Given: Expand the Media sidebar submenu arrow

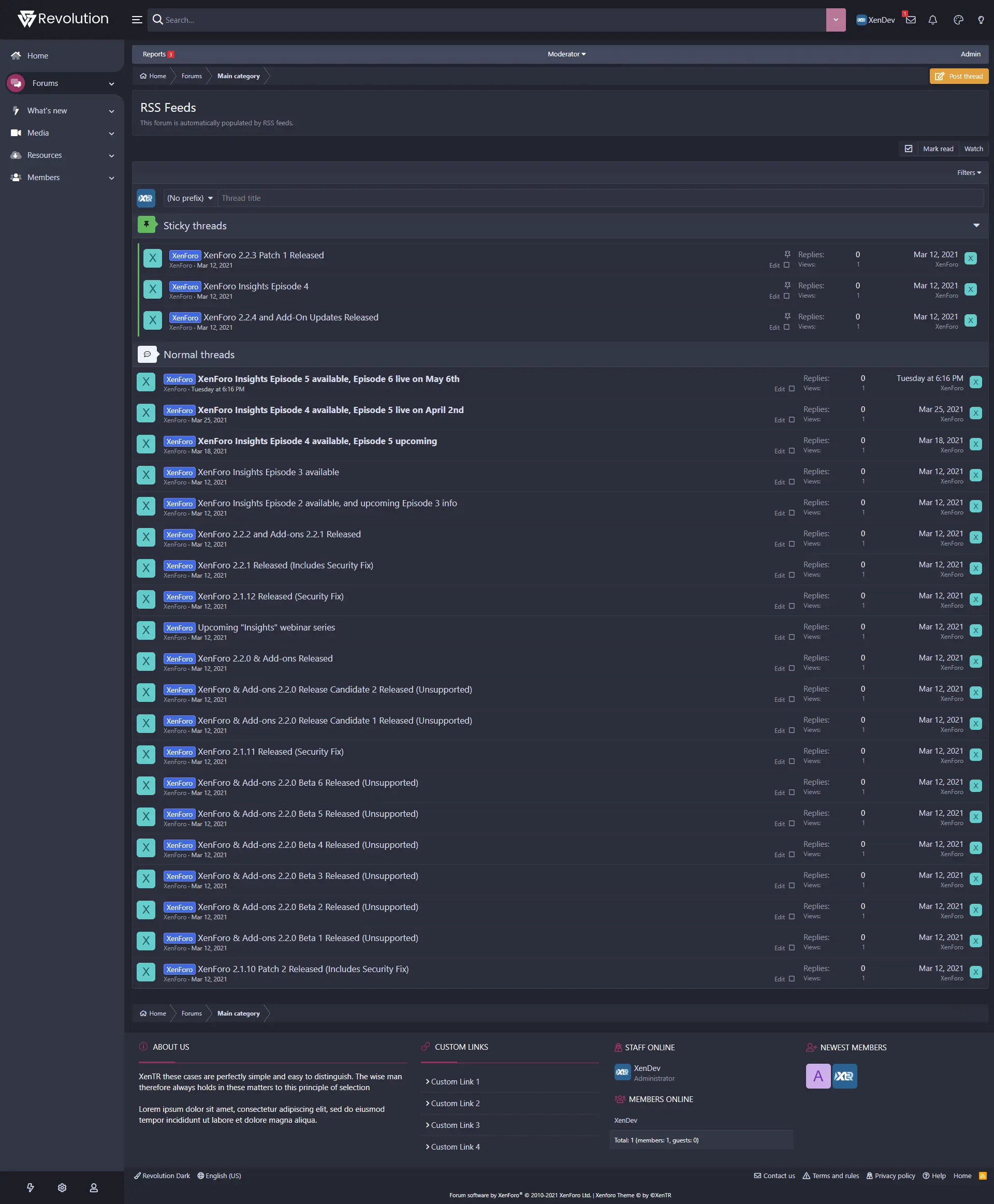Looking at the screenshot, I should 112,134.
